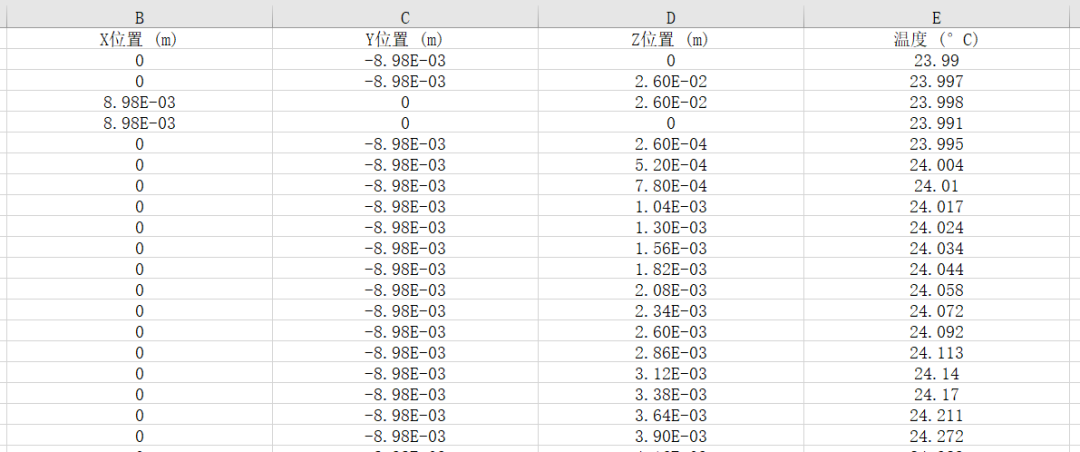Screen dimensions: 1080x452
Task: Select column C header
Action: [404, 17]
